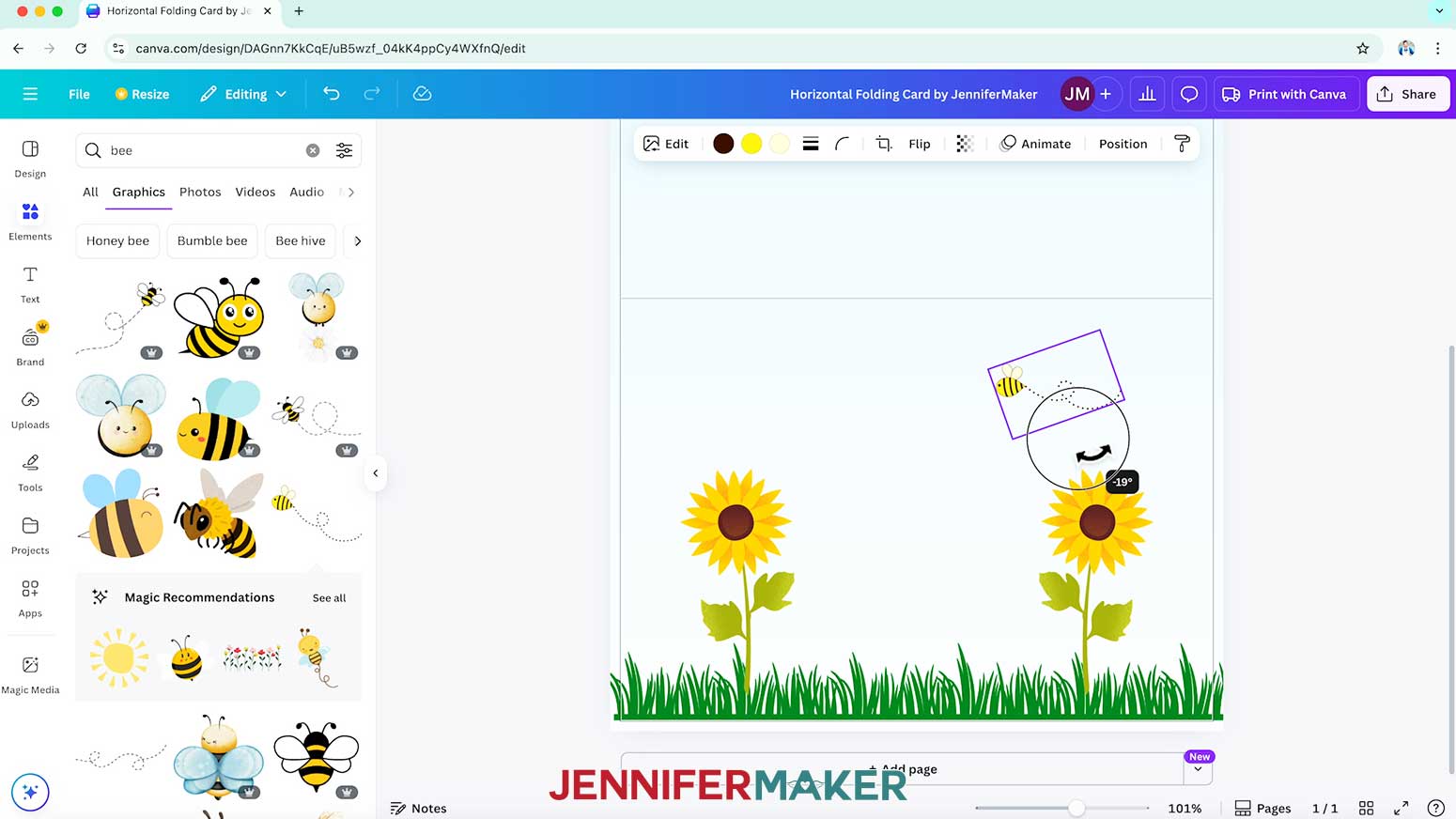Image resolution: width=1456 pixels, height=819 pixels.
Task: Add a collaborator with the plus icon
Action: [1106, 94]
